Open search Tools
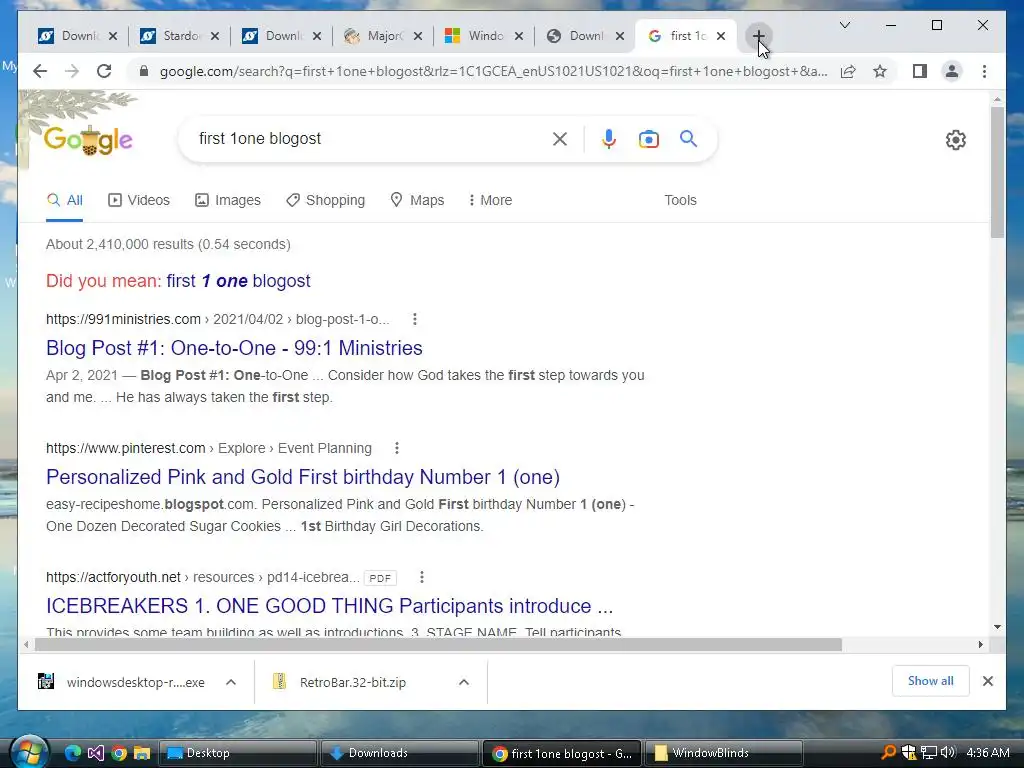The height and width of the screenshot is (768, 1024). pos(680,200)
